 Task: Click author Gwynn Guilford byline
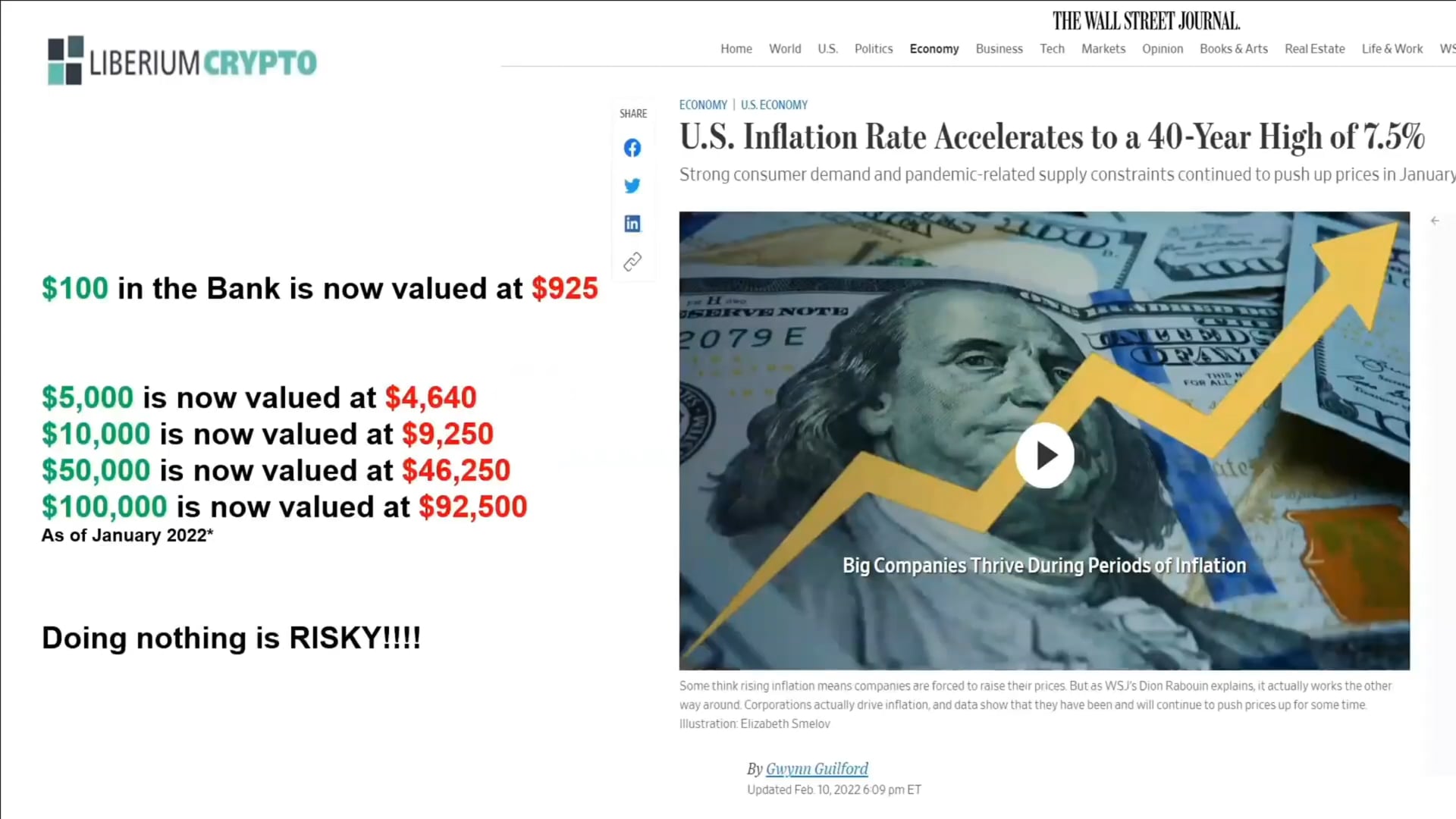click(x=817, y=768)
